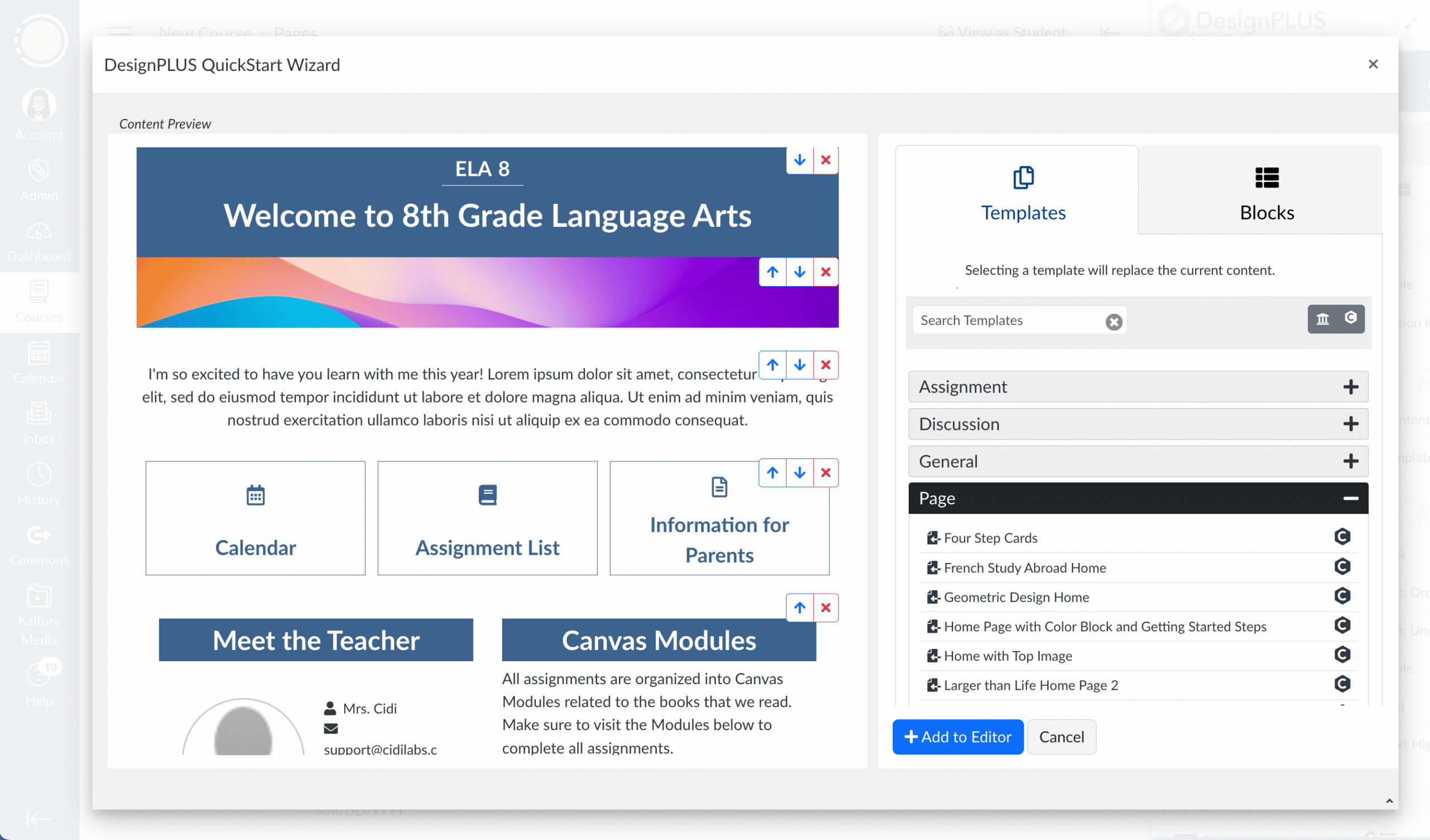Image resolution: width=1430 pixels, height=840 pixels.
Task: Select the Home with Top Image template
Action: point(1008,656)
